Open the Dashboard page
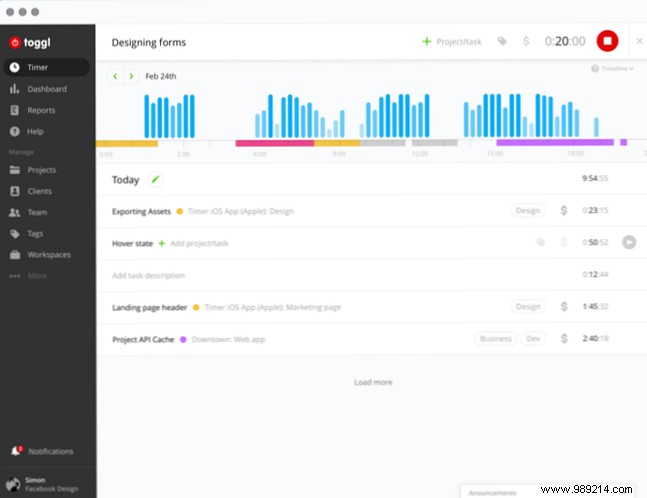The image size is (647, 498). click(x=47, y=89)
